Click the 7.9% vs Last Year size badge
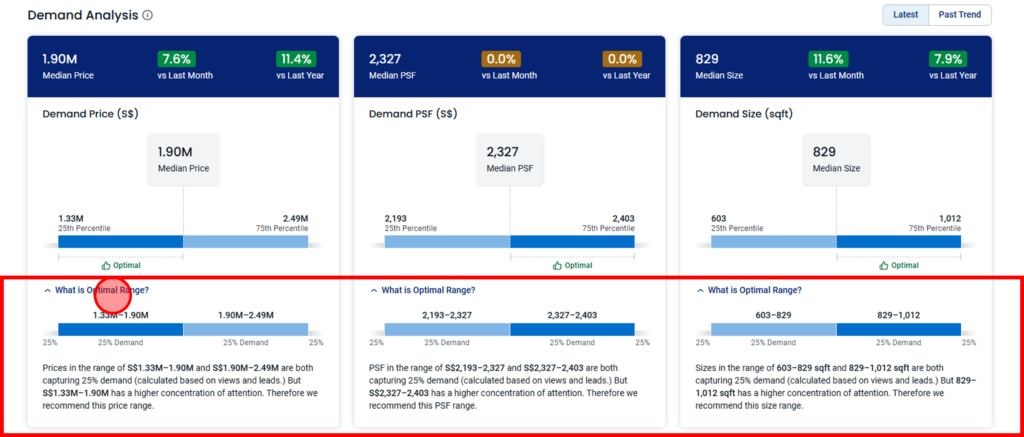The image size is (1024, 437). coord(948,59)
